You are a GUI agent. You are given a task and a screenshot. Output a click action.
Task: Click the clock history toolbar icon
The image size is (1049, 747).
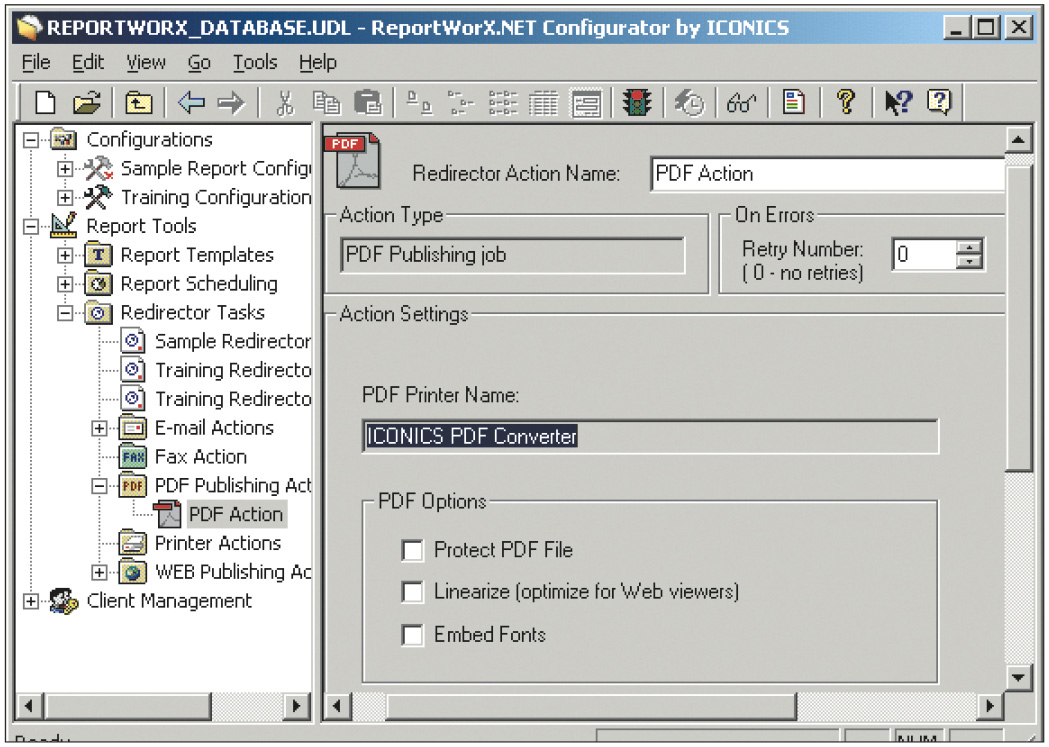click(689, 103)
